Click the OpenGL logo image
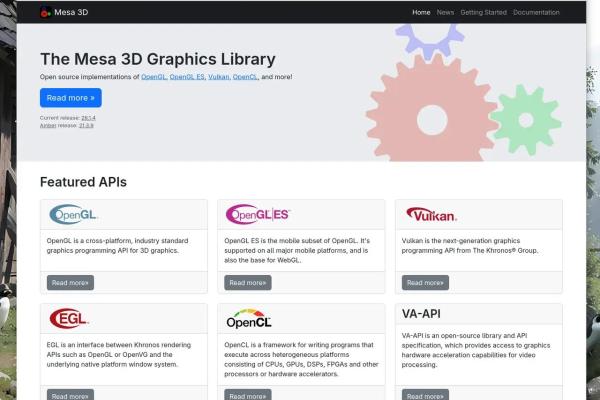Image resolution: width=600 pixels, height=400 pixels. pyautogui.click(x=73, y=214)
